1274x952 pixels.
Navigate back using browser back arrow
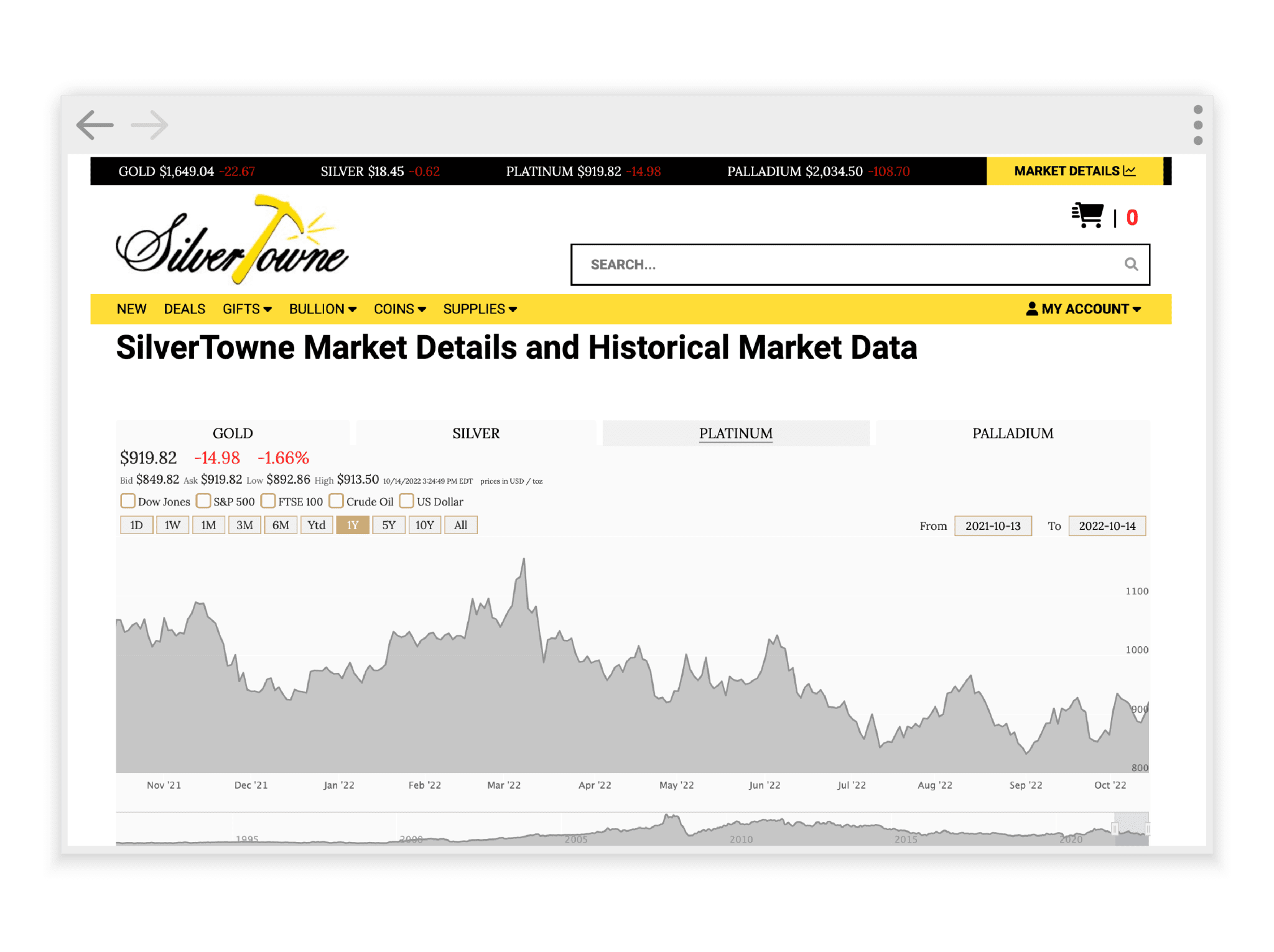(x=95, y=125)
